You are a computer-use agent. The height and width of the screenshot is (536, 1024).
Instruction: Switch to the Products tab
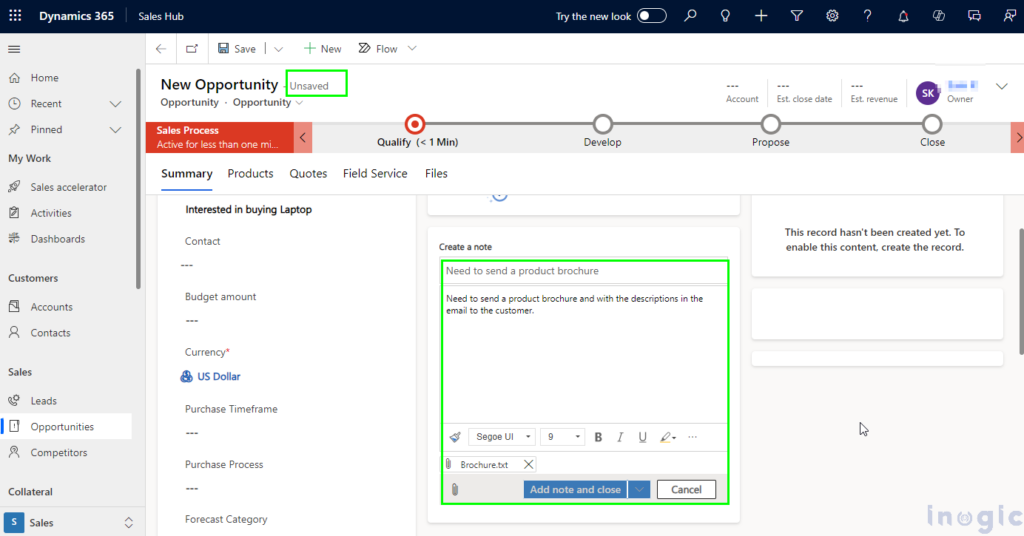(x=250, y=174)
